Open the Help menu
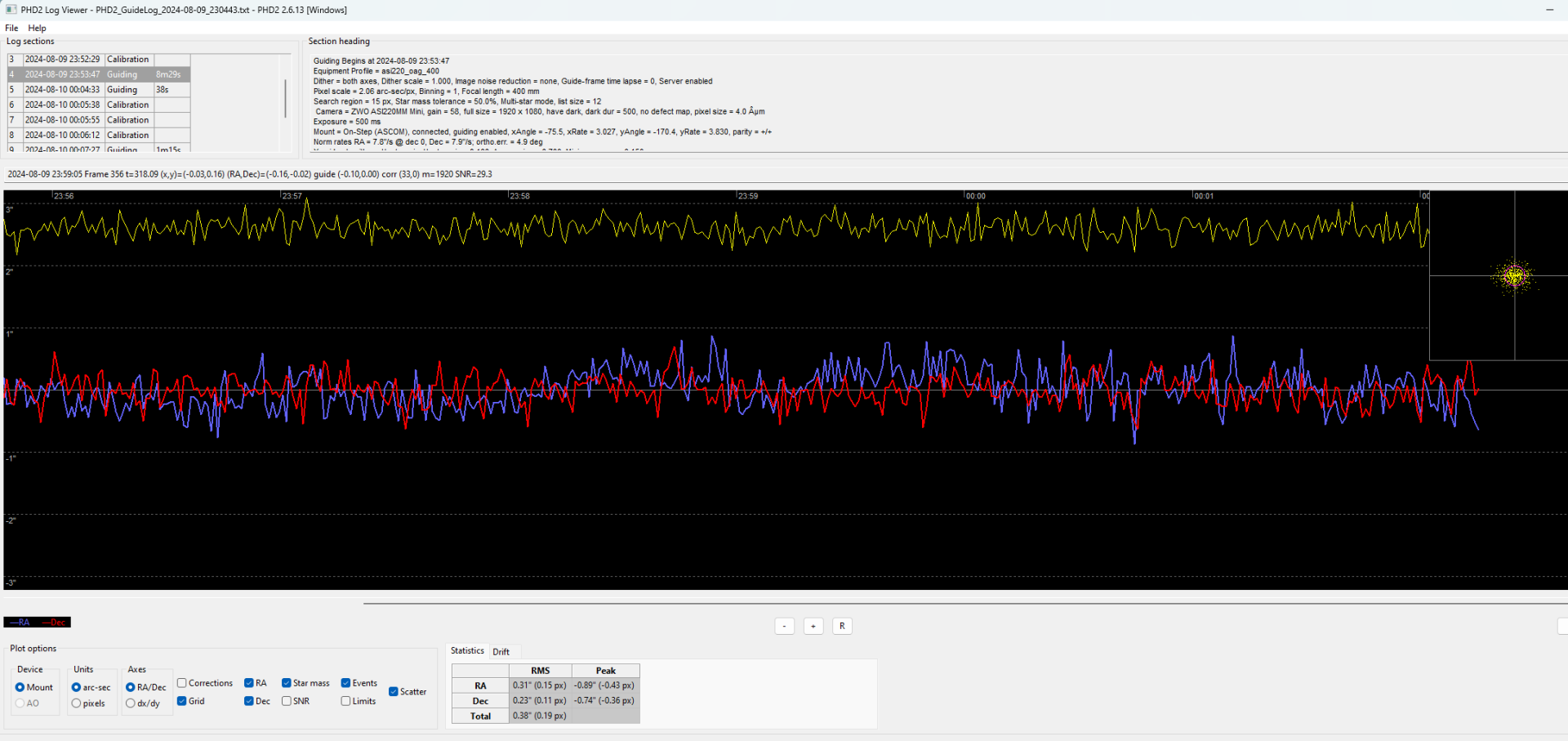Screen dimensions: 1568x741 pyautogui.click(x=37, y=28)
